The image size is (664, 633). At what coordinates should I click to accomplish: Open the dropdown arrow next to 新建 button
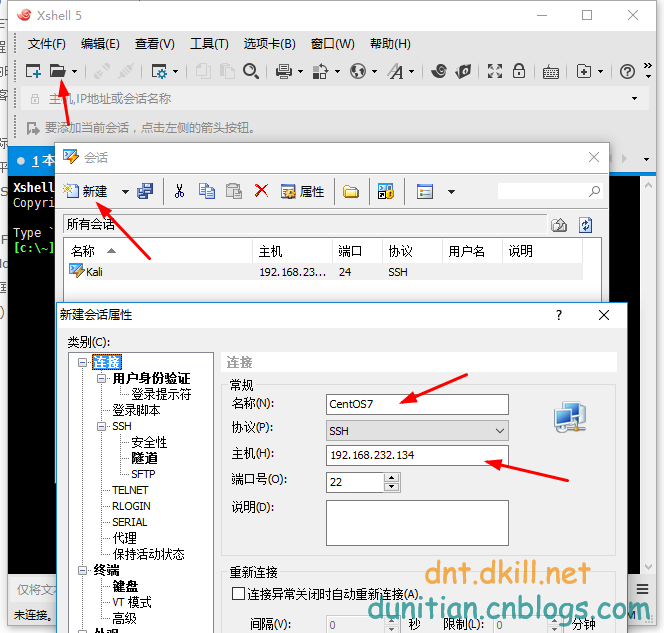tap(125, 192)
